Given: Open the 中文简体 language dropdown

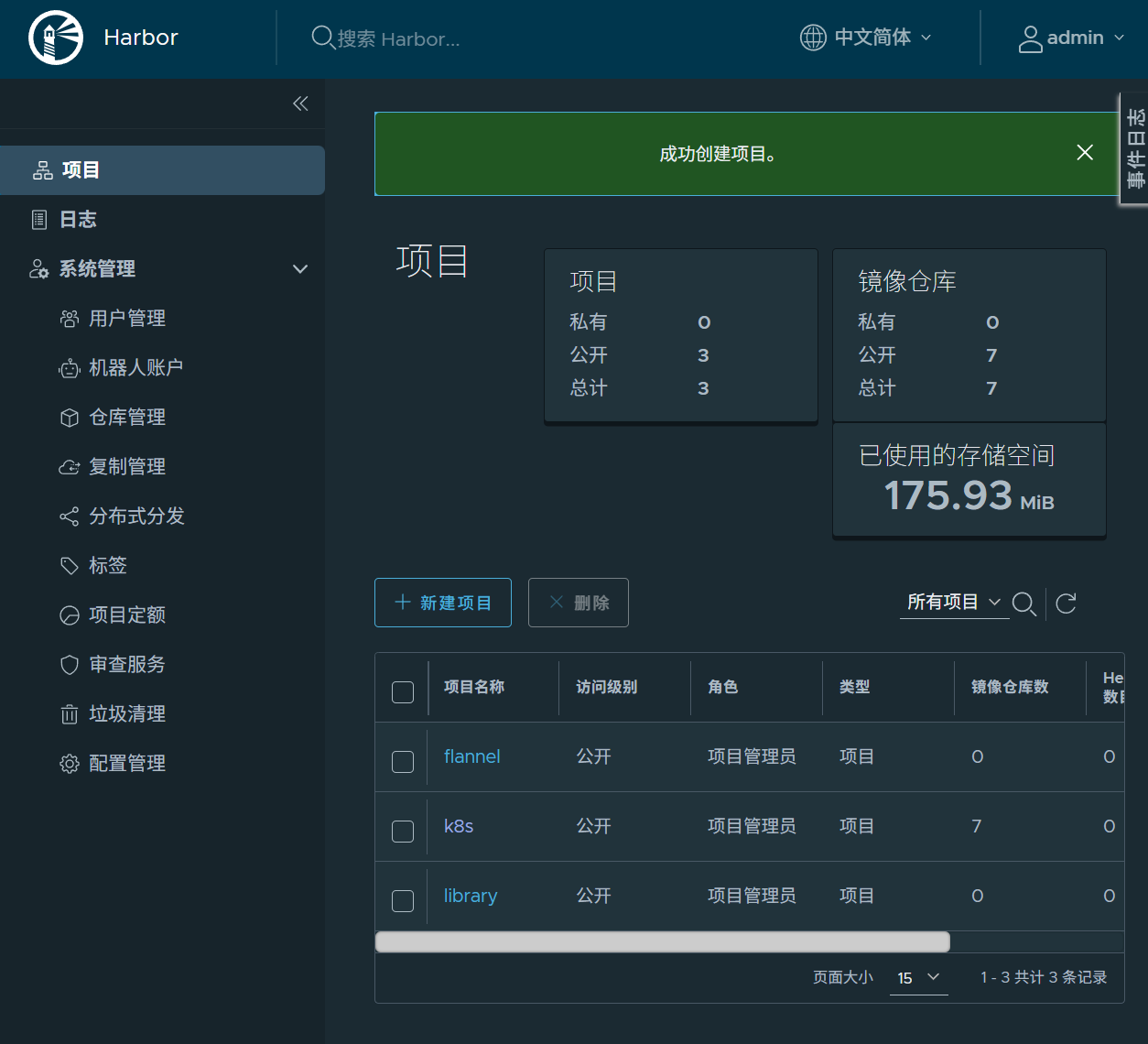Looking at the screenshot, I should (866, 38).
